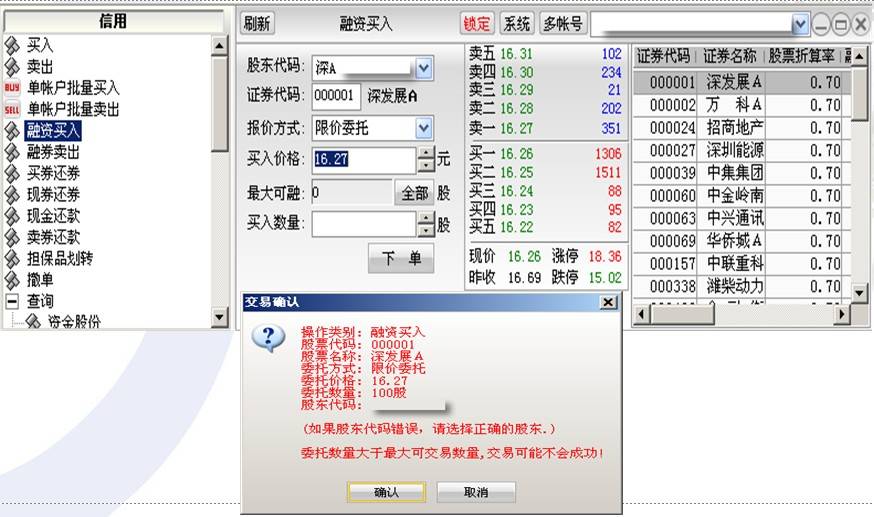
Task: Click the icon beside 现金还款
Action: pyautogui.click(x=12, y=216)
